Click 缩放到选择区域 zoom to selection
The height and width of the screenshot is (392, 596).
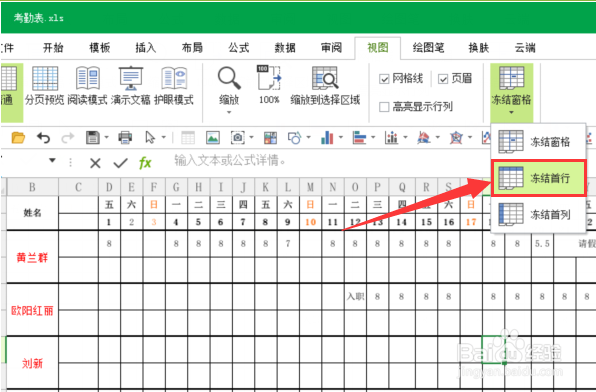coord(325,86)
